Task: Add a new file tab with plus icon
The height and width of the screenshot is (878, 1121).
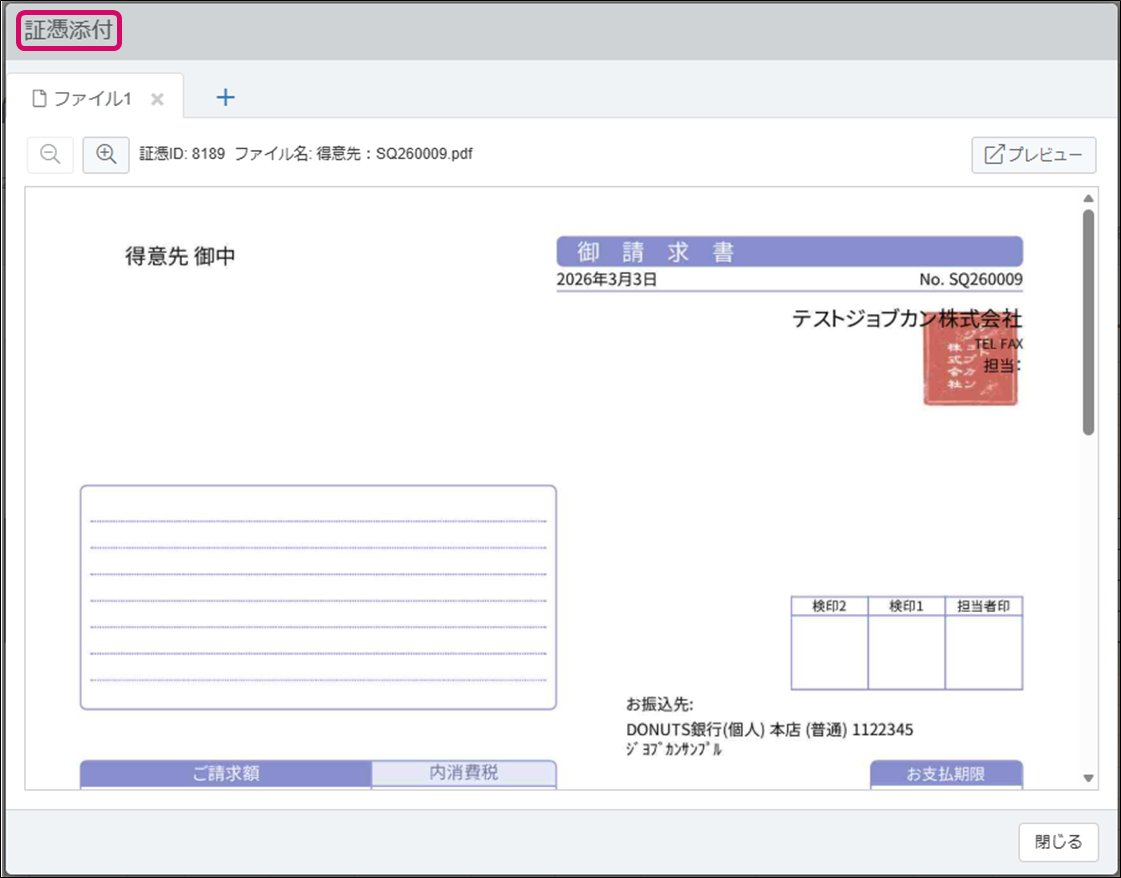Action: click(x=226, y=97)
